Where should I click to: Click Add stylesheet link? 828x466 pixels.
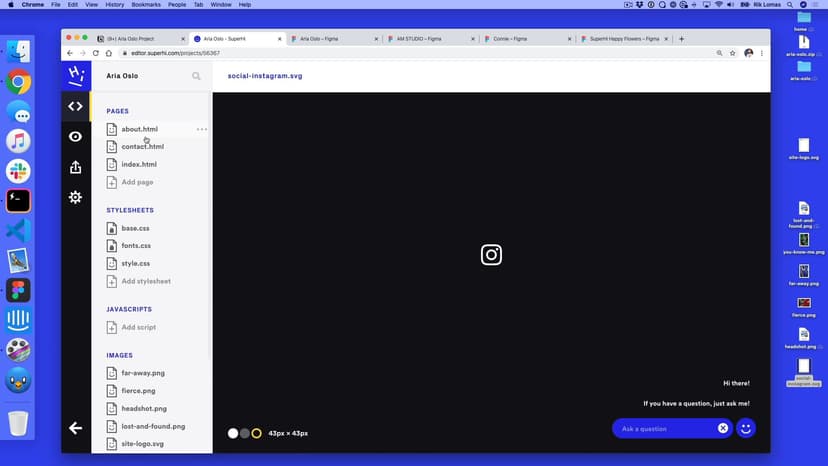click(146, 281)
